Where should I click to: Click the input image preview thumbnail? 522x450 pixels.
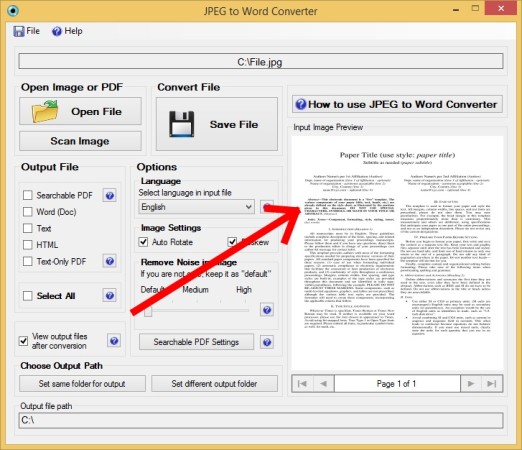[x=397, y=253]
